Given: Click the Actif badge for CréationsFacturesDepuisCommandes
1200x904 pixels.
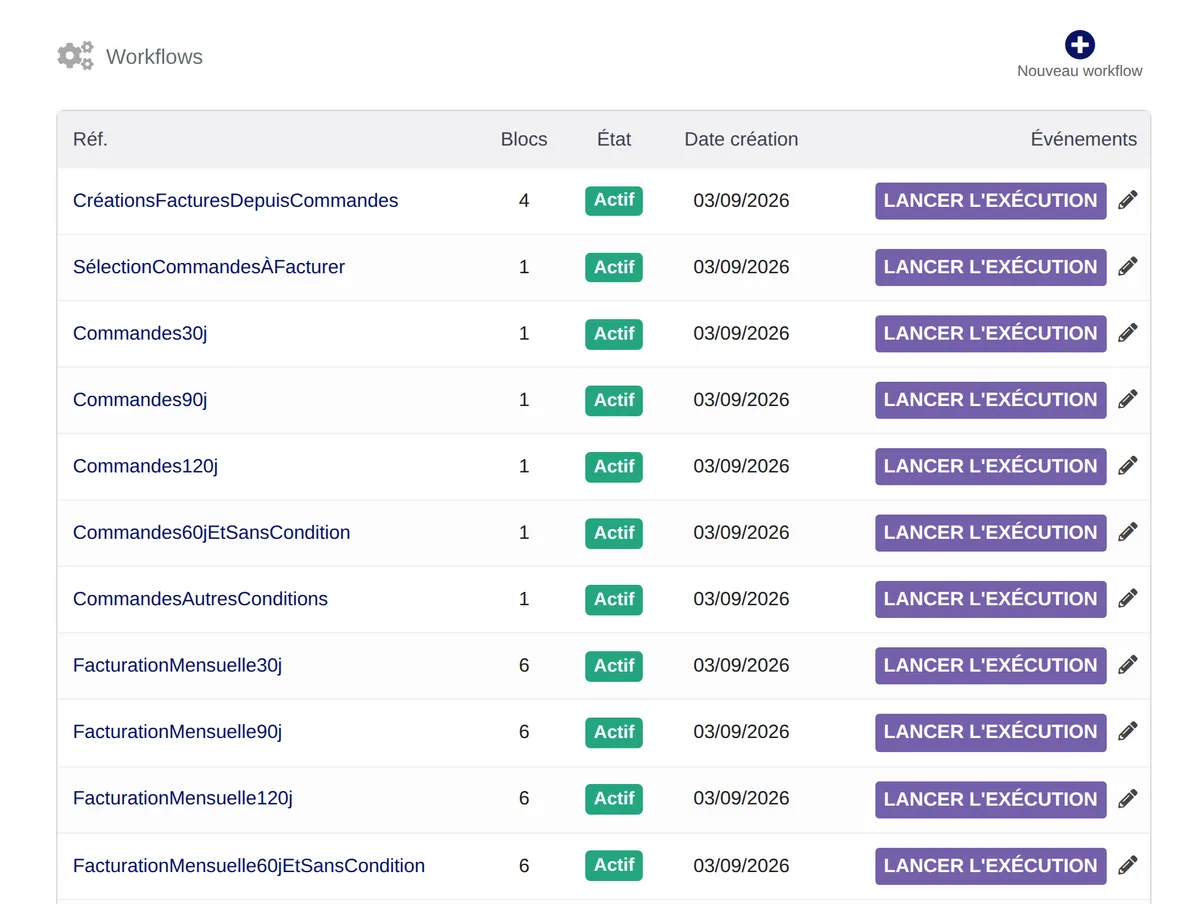Looking at the screenshot, I should point(614,200).
